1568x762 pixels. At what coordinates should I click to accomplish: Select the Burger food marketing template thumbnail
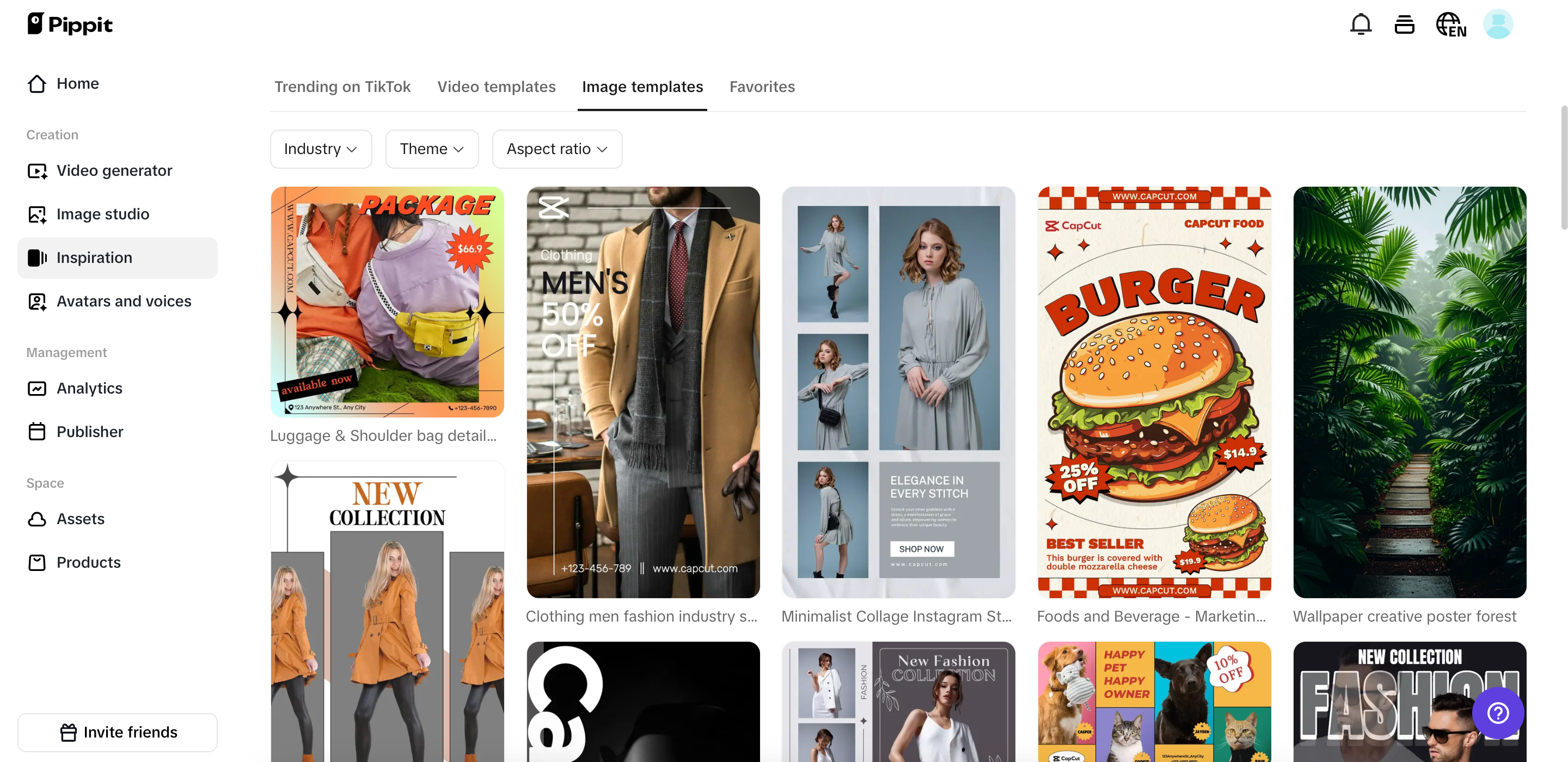pyautogui.click(x=1154, y=392)
